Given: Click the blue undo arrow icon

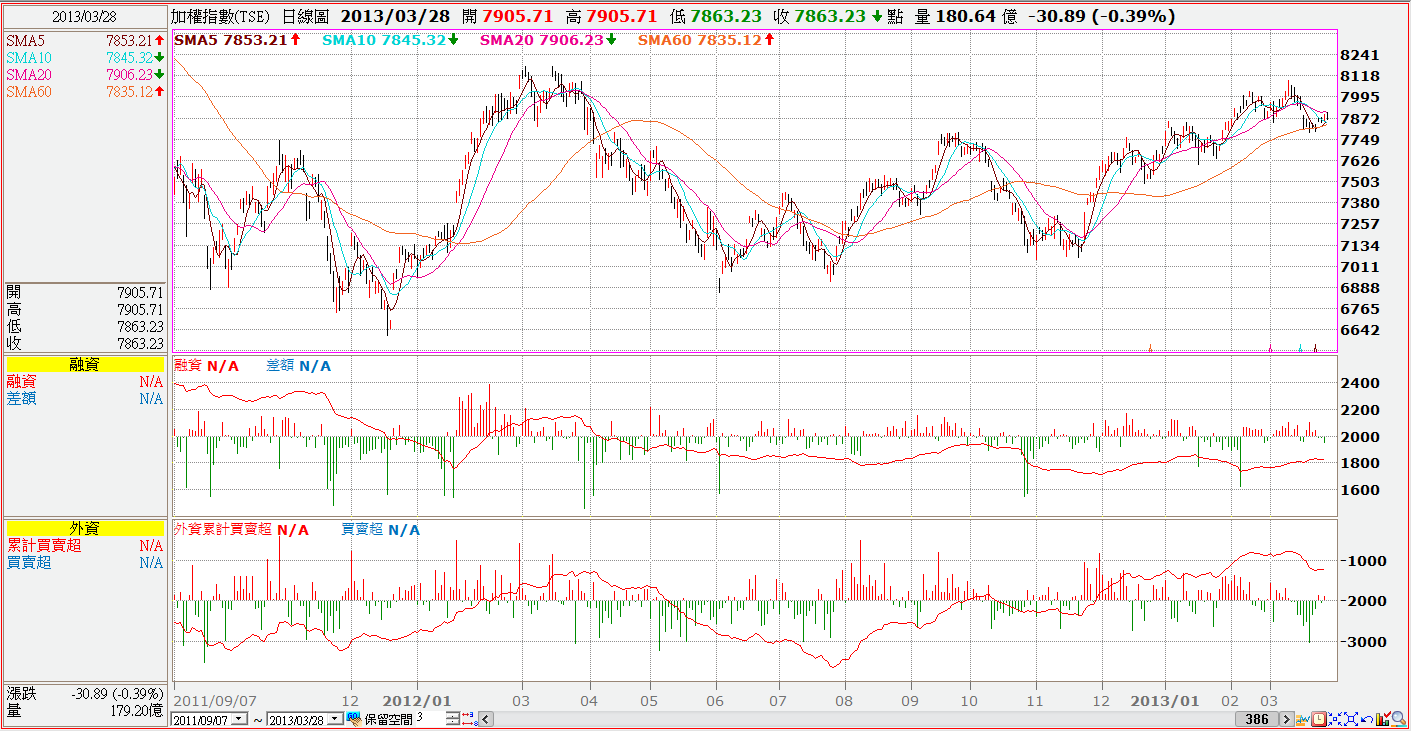Looking at the screenshot, I should pos(1367,719).
